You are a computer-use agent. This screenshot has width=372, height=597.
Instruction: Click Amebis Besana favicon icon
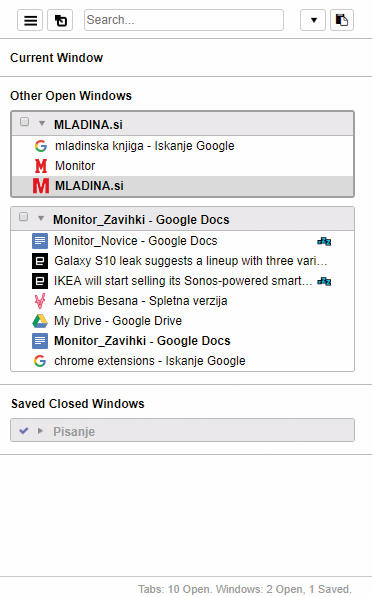click(40, 301)
